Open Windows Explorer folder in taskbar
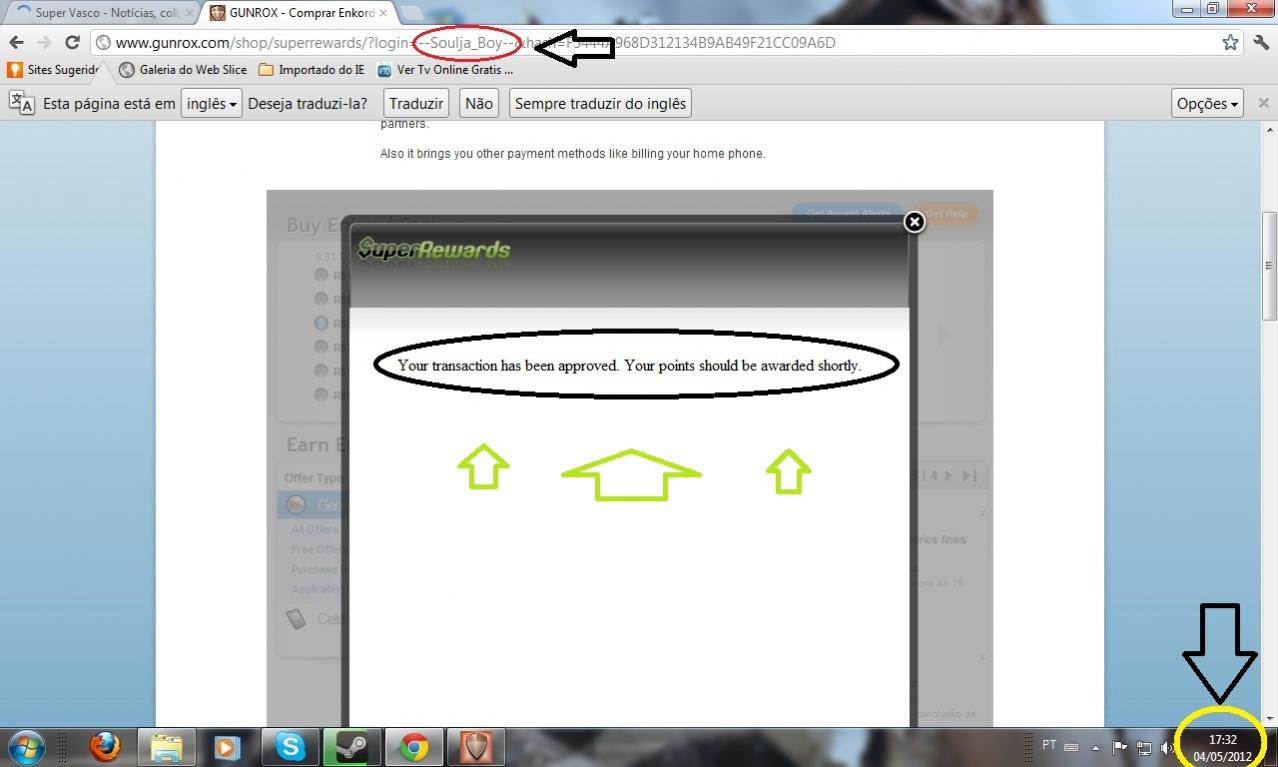This screenshot has height=767, width=1278. coord(166,746)
